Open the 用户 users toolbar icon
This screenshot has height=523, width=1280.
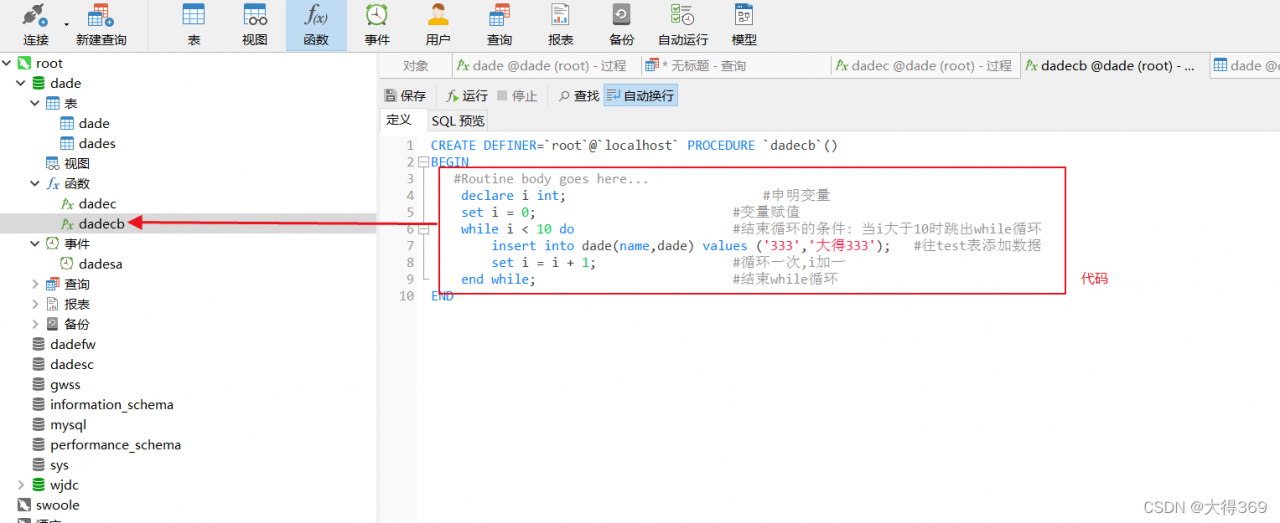point(438,25)
